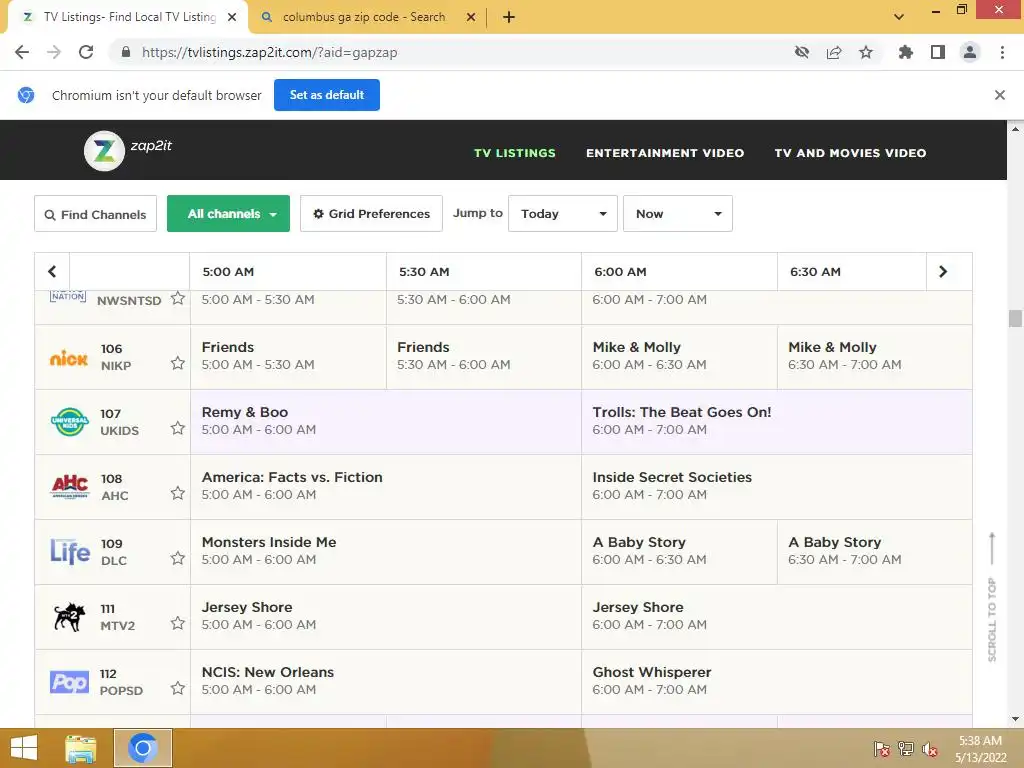Click the taskbar clock showing 5:38 AM
The width and height of the screenshot is (1024, 768).
pyautogui.click(x=980, y=748)
